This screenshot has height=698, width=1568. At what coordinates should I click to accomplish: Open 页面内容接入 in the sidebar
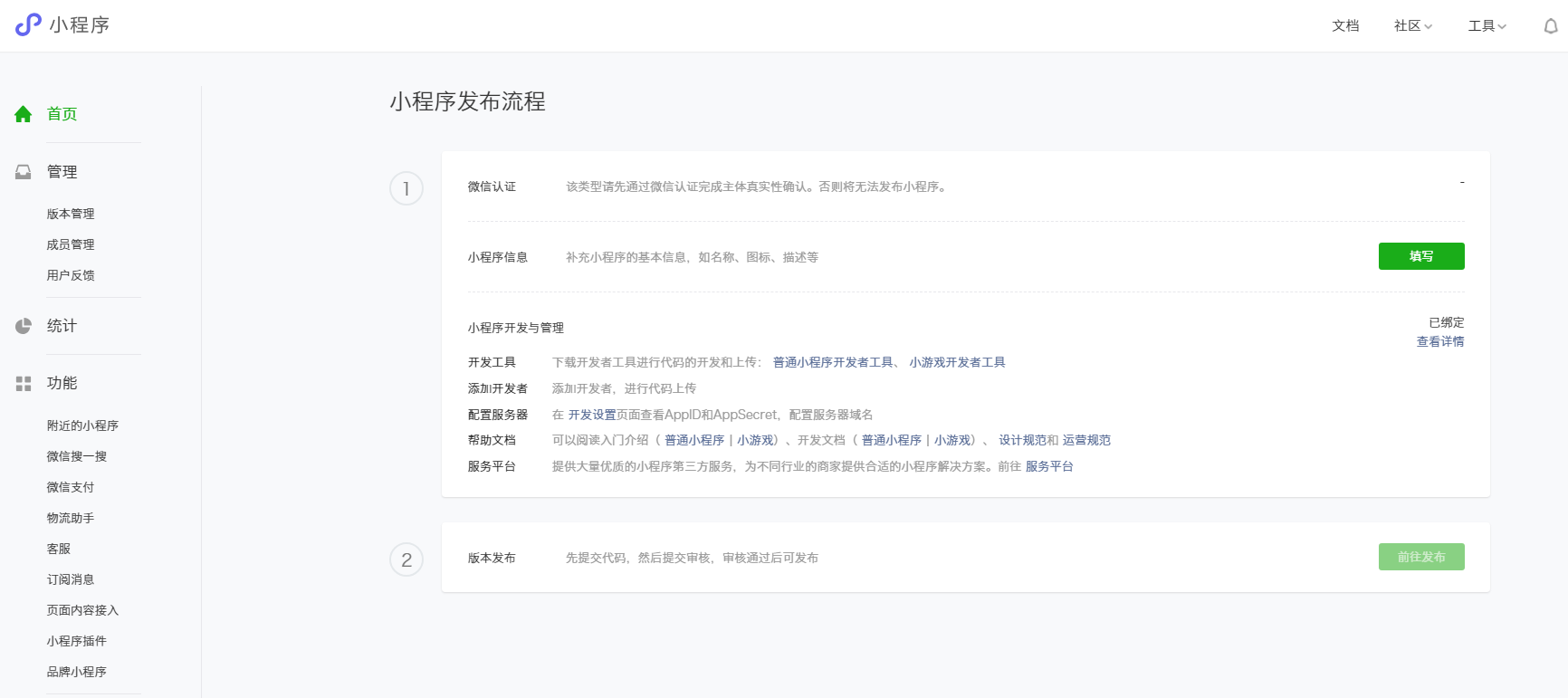click(x=82, y=610)
